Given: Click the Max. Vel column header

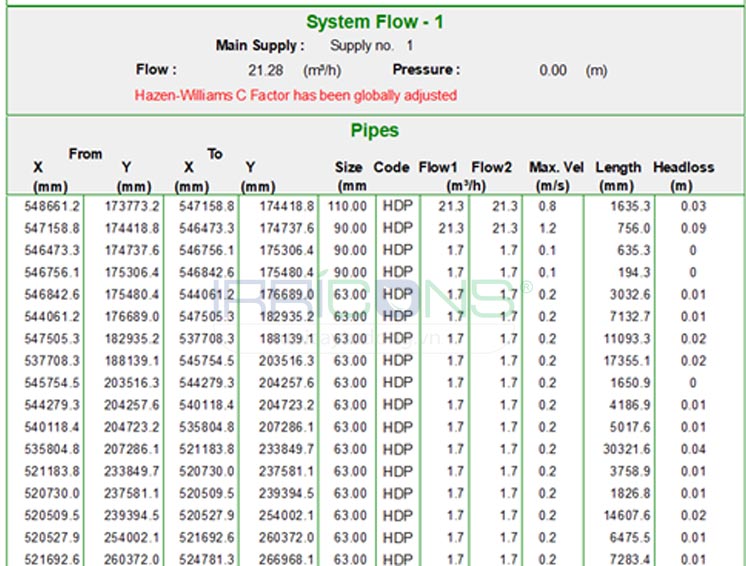Looking at the screenshot, I should pos(556,168).
